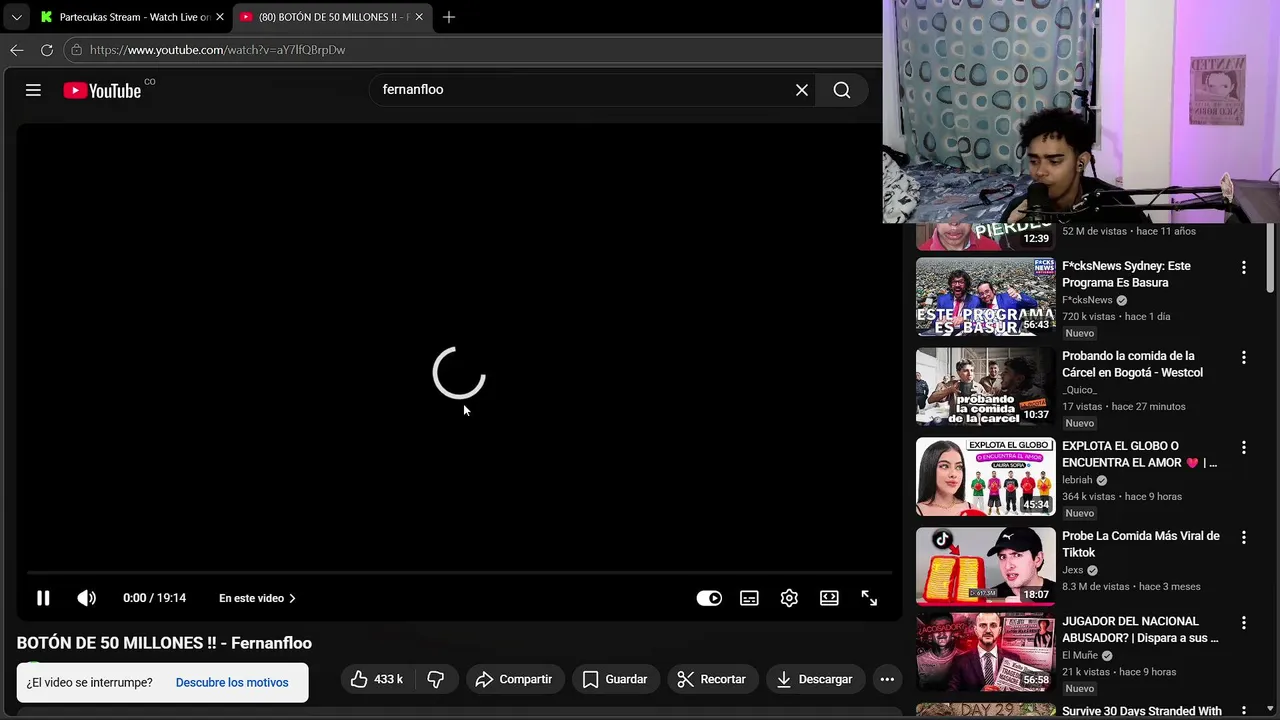The image size is (1280, 720).
Task: Open title 'F*cksNews Sydney: Este Programa Es Basura'
Action: tap(1126, 274)
